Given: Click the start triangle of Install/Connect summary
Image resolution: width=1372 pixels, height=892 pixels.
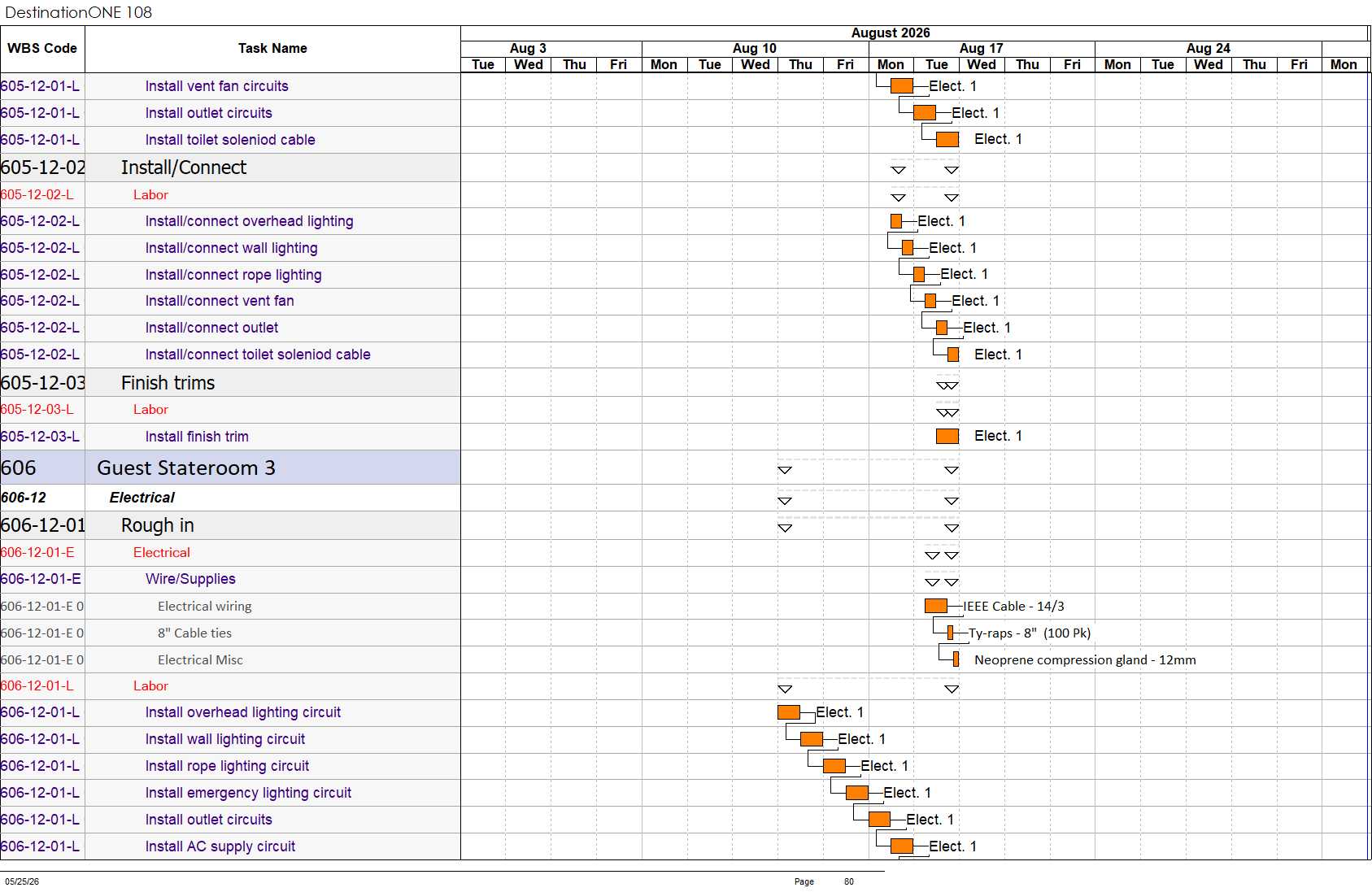Looking at the screenshot, I should pyautogui.click(x=899, y=170).
